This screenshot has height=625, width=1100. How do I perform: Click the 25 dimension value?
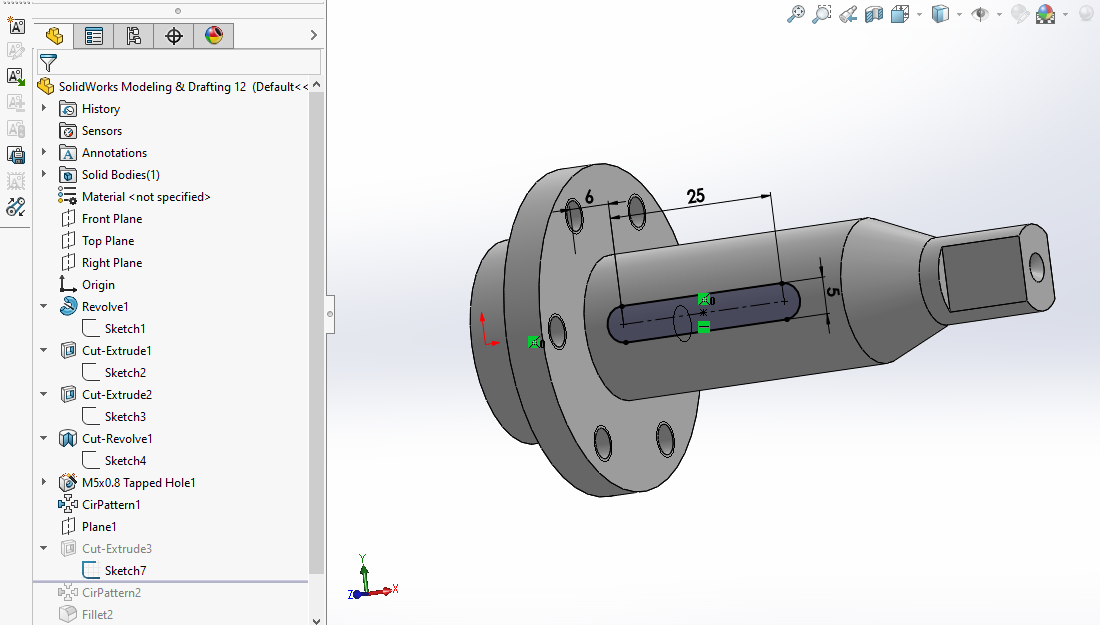[x=696, y=196]
